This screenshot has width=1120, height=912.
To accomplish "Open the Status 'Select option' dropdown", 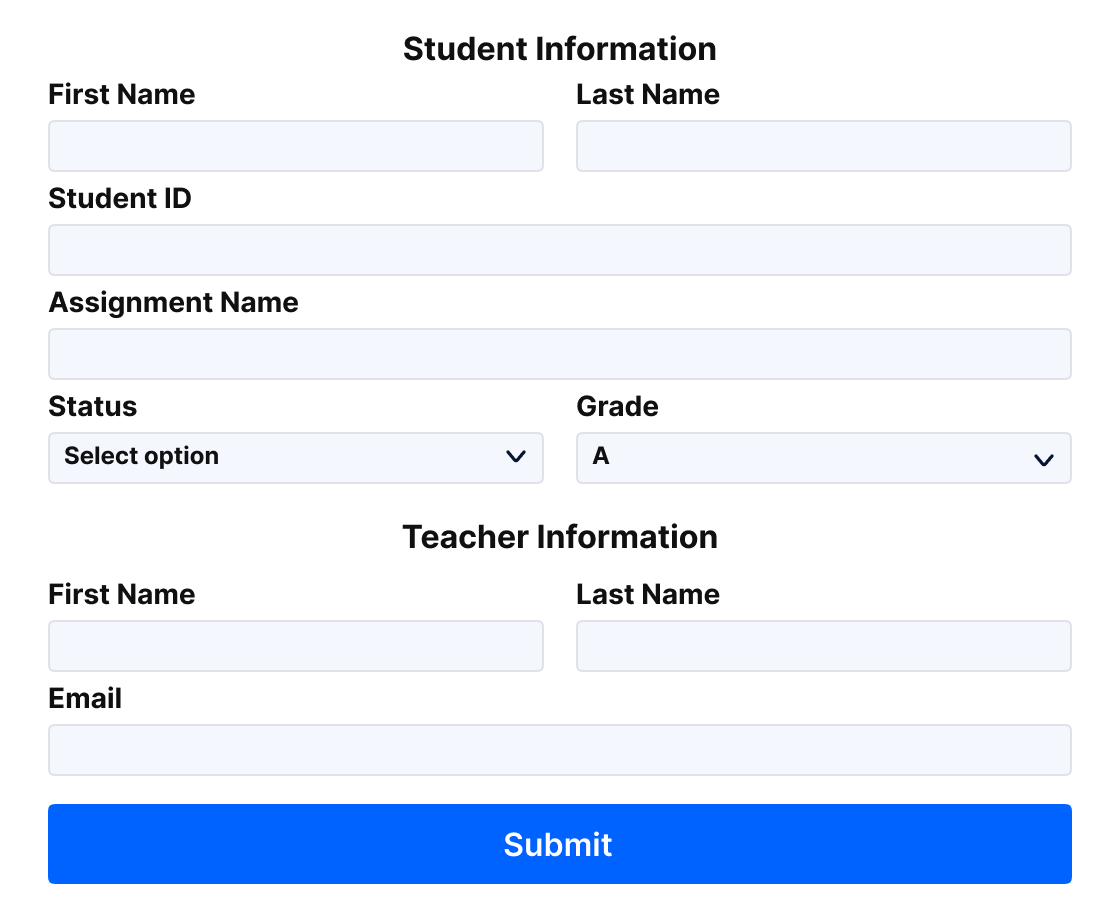I will tap(296, 458).
